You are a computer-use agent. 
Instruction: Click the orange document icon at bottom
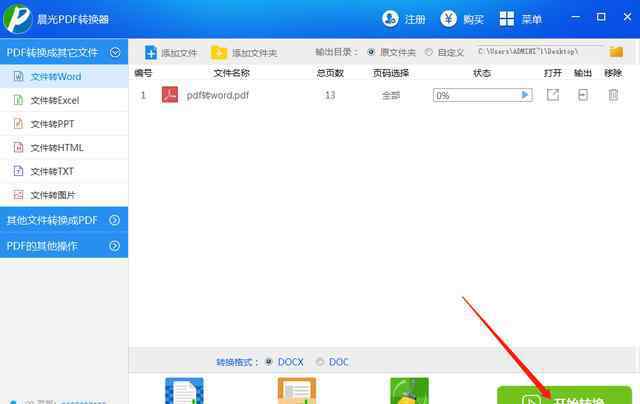(297, 391)
